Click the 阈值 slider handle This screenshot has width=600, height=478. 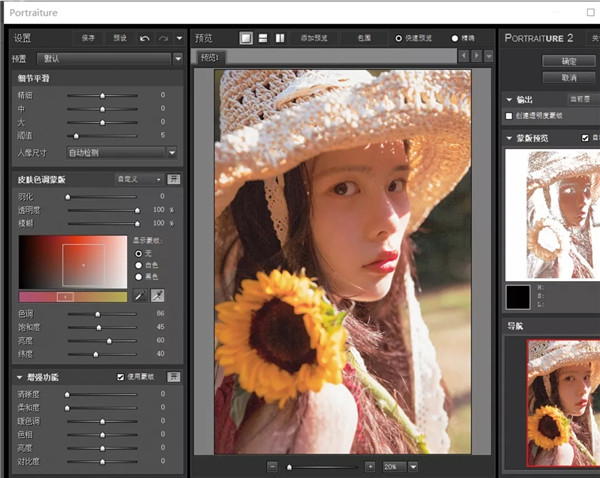[x=76, y=136]
